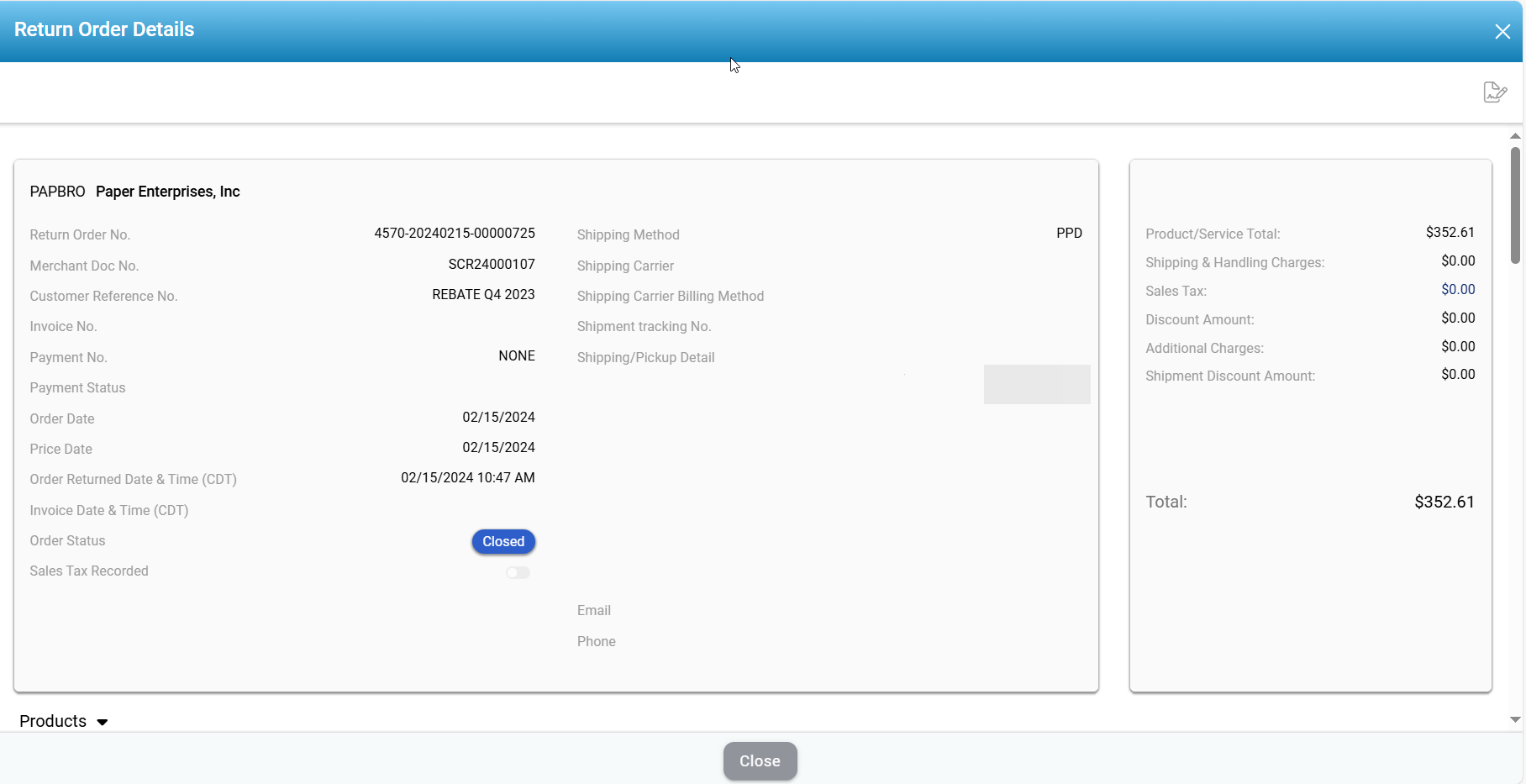
Task: Click the return order number 4570-20240215-00000725
Action: (455, 234)
